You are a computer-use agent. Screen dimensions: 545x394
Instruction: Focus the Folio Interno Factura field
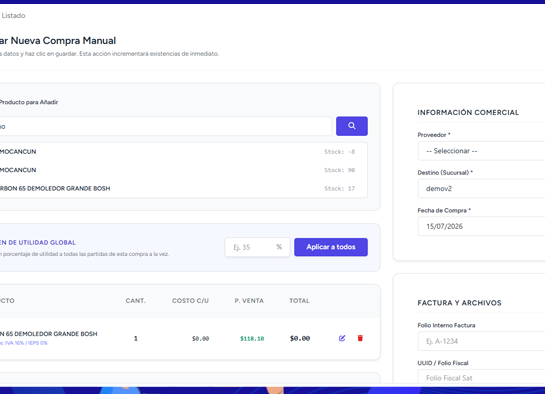(481, 341)
